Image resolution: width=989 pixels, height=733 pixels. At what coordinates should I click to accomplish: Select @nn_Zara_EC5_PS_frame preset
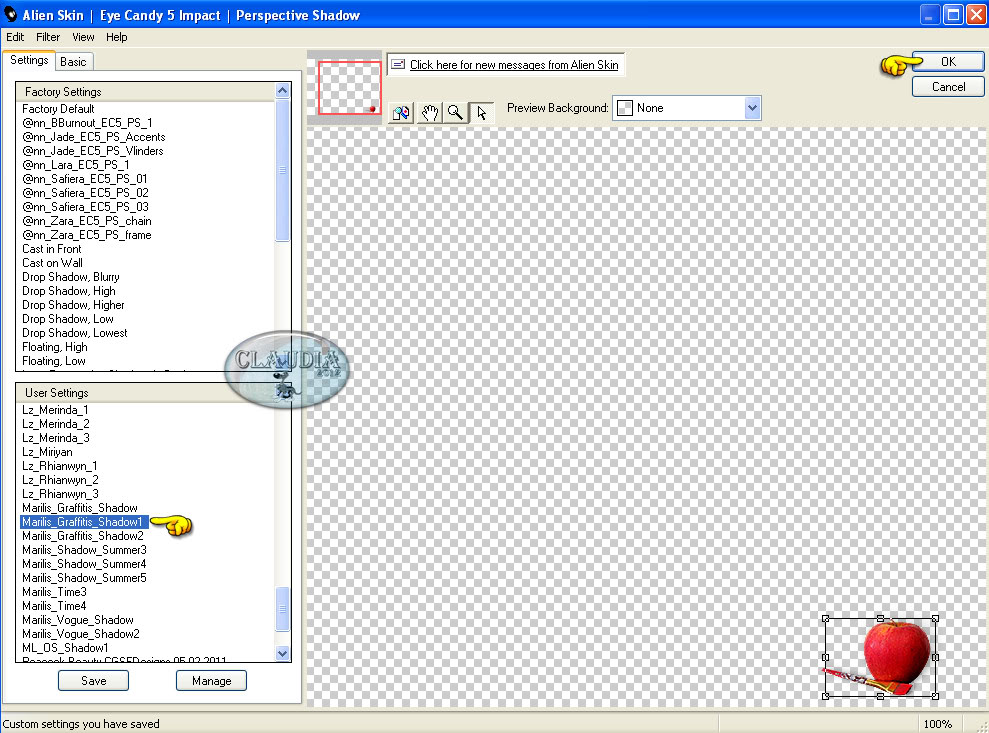tap(86, 235)
